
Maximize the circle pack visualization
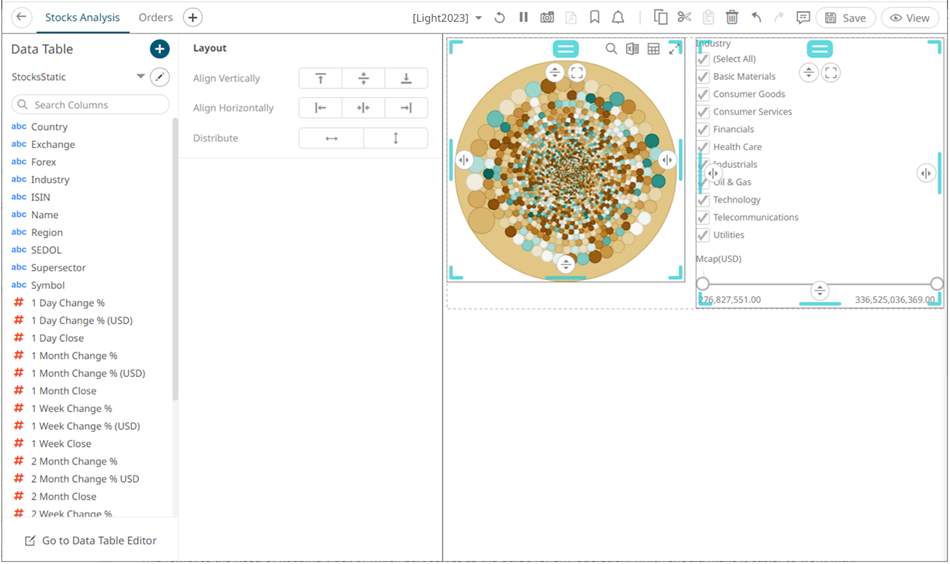click(x=675, y=49)
